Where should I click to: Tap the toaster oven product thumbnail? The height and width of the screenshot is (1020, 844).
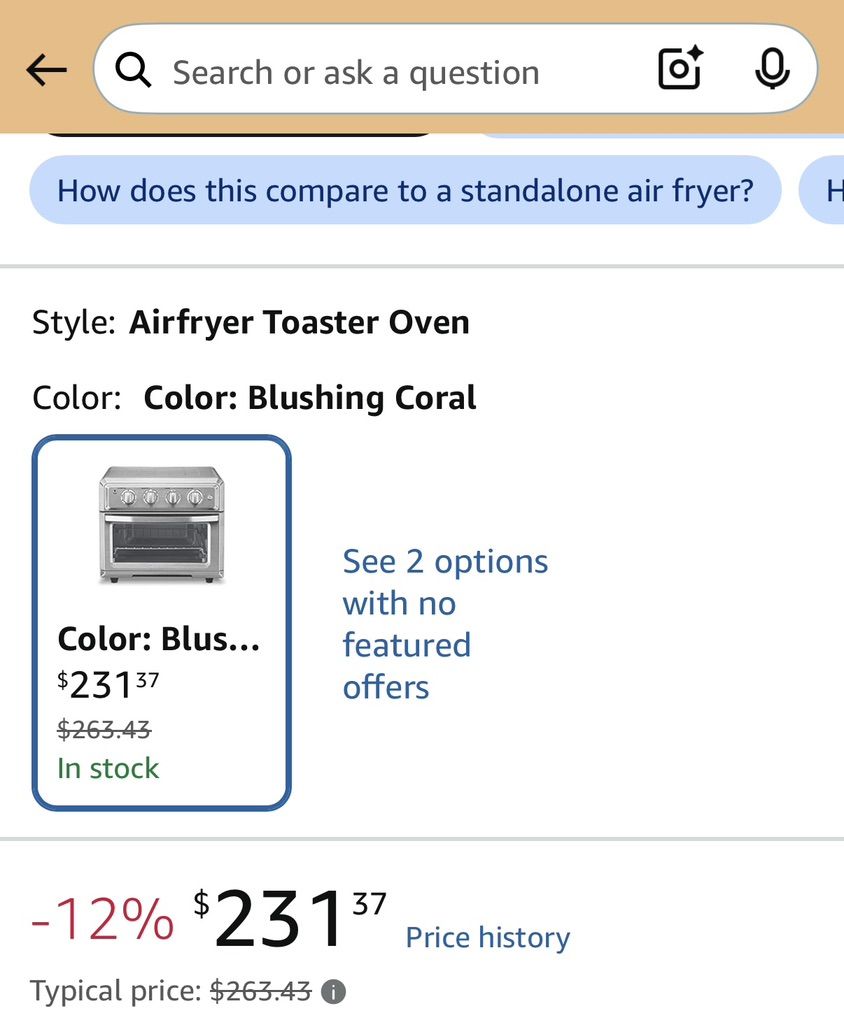click(161, 524)
